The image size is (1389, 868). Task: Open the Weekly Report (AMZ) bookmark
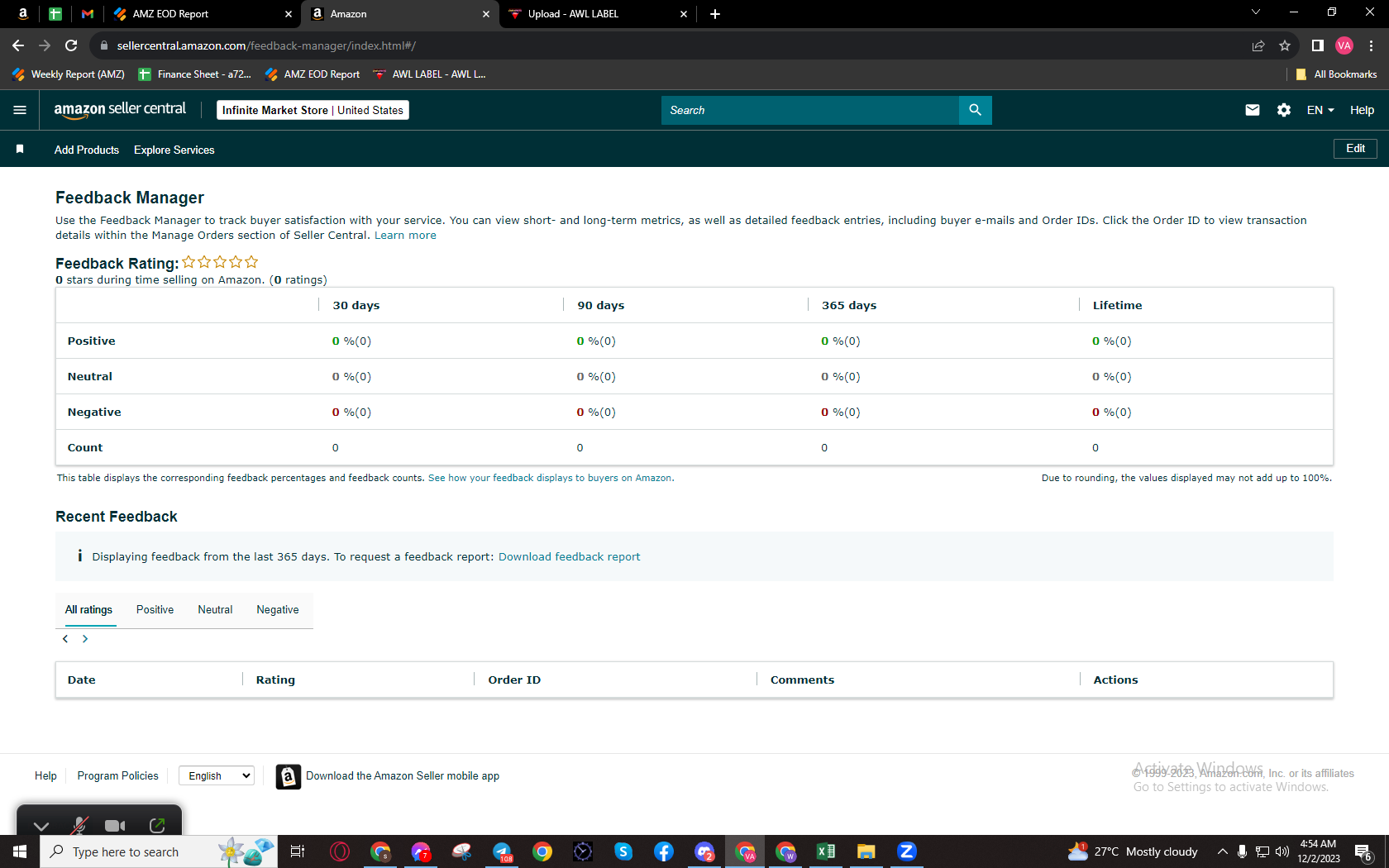69,74
